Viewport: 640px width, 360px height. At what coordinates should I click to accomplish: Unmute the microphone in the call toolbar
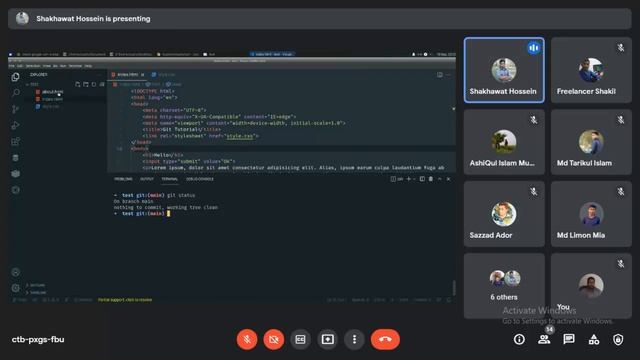(247, 339)
